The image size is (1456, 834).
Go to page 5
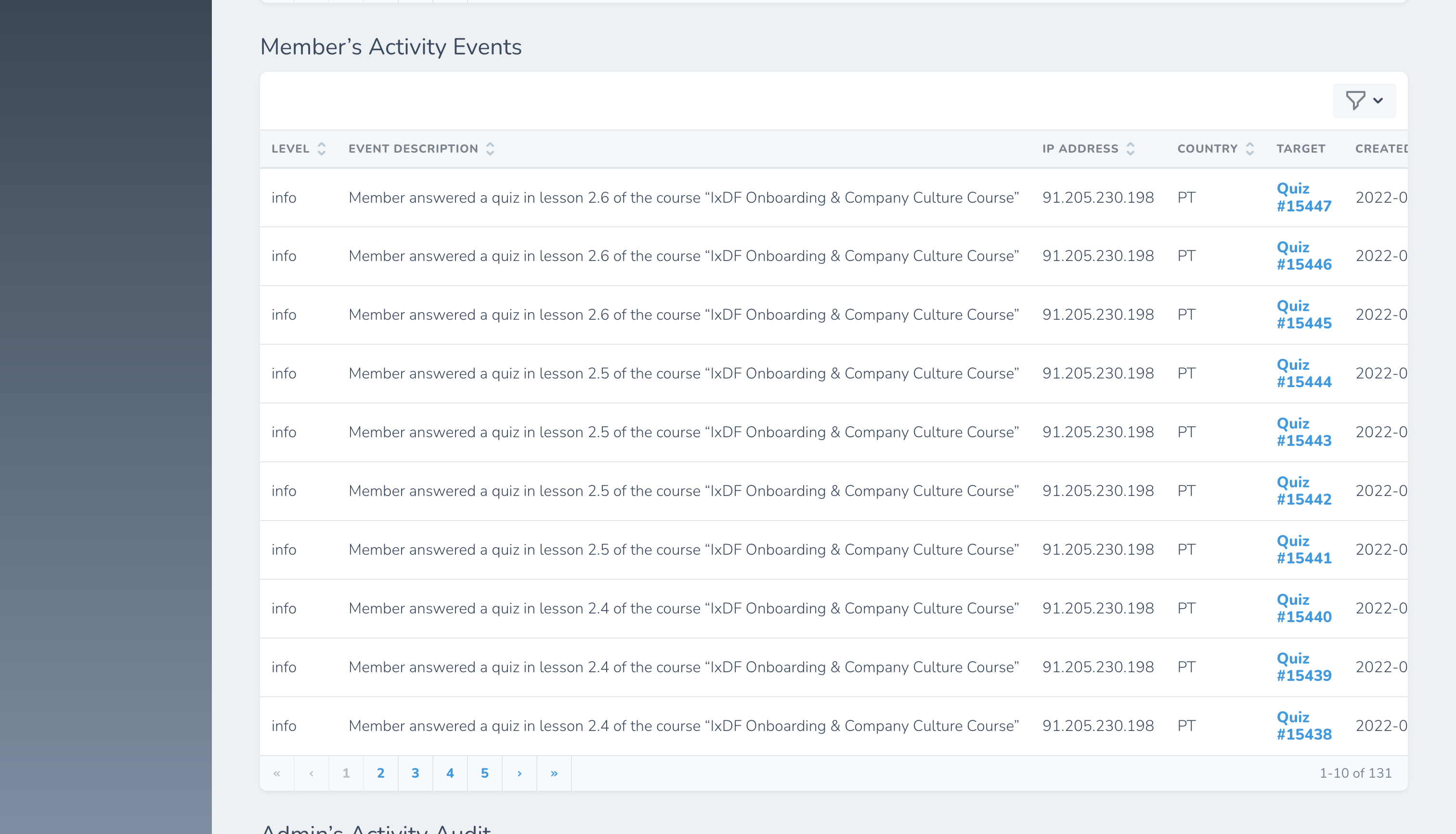click(x=484, y=773)
